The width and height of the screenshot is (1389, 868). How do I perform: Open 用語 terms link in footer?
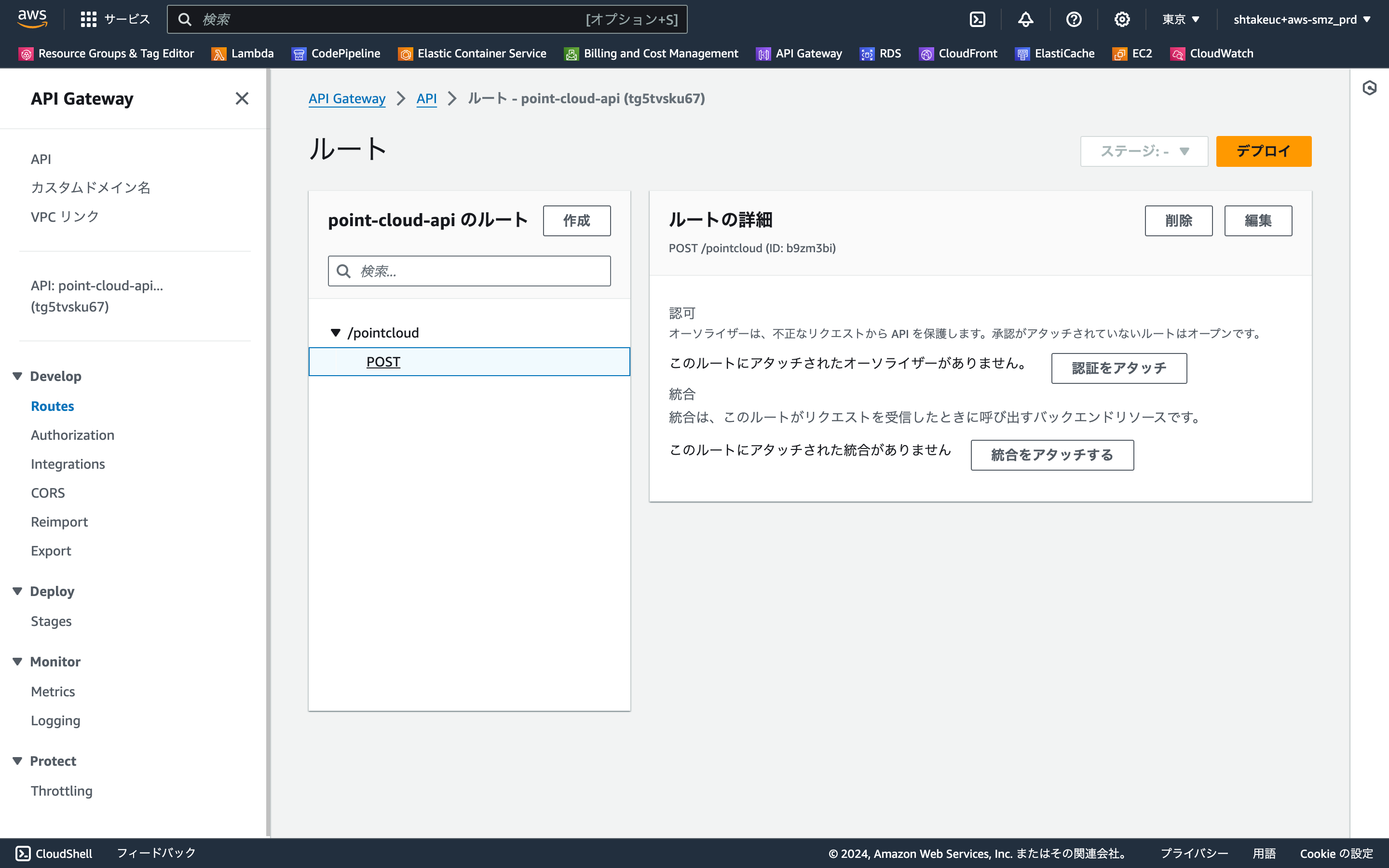[1264, 854]
